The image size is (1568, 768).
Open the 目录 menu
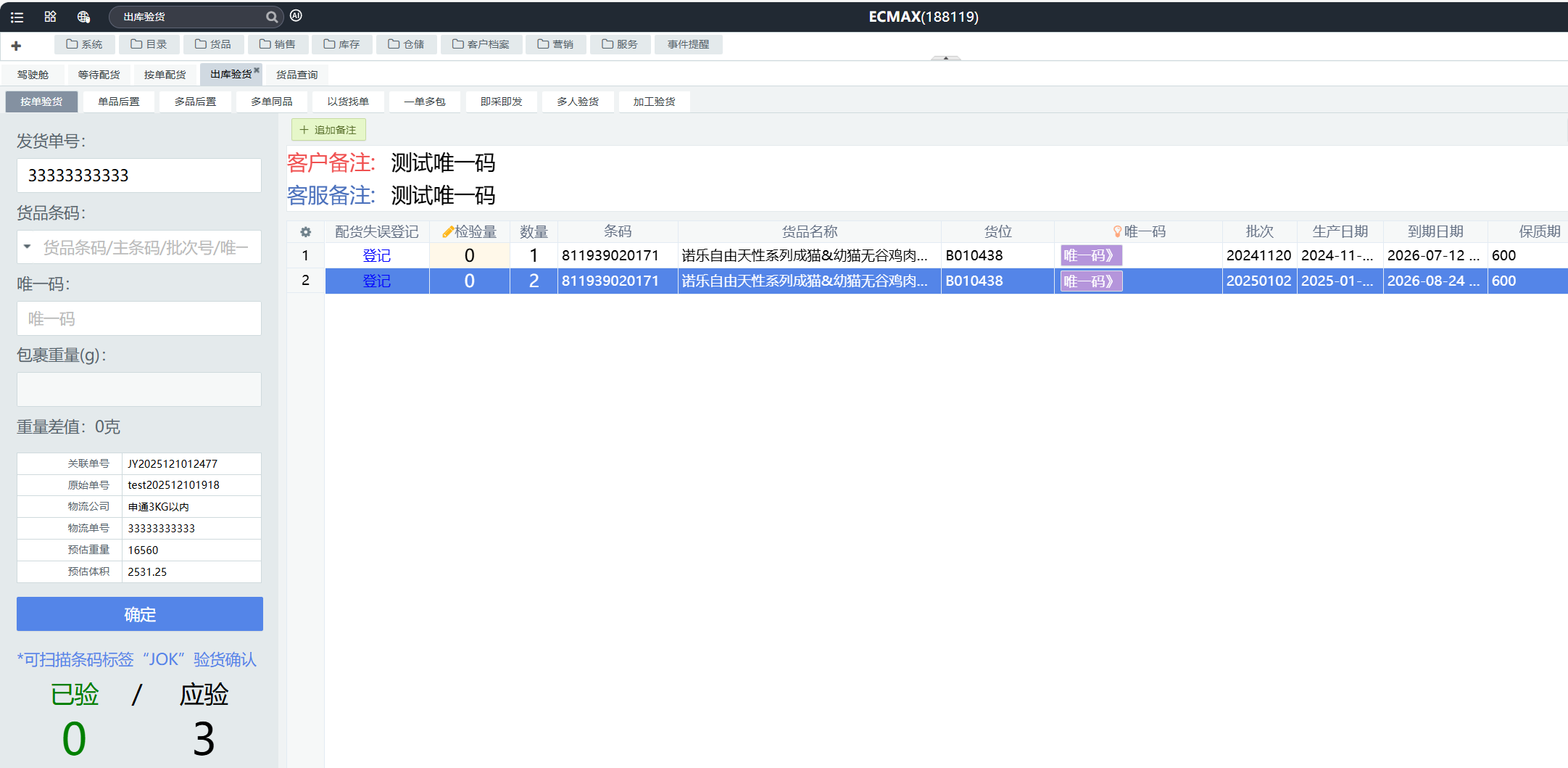coord(149,45)
